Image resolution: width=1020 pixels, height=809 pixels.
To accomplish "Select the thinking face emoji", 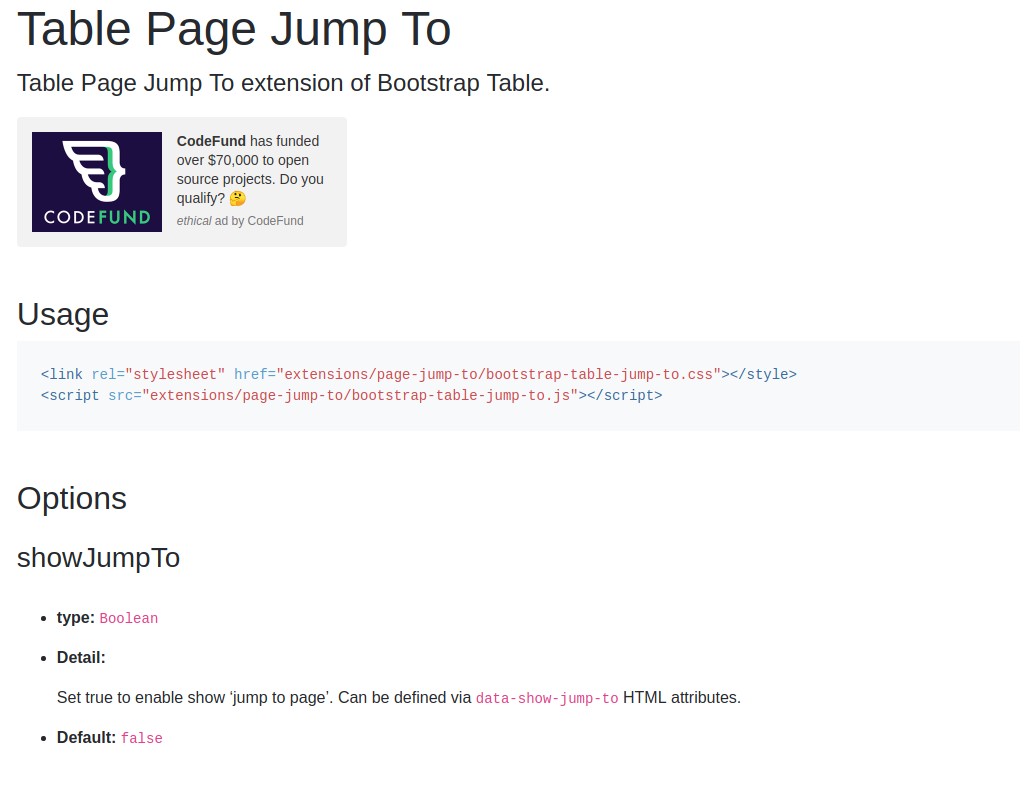I will pyautogui.click(x=237, y=198).
